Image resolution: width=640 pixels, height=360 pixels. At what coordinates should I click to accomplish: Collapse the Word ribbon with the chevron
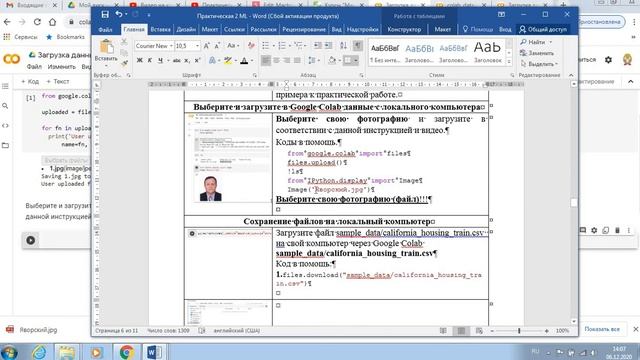[x=571, y=75]
